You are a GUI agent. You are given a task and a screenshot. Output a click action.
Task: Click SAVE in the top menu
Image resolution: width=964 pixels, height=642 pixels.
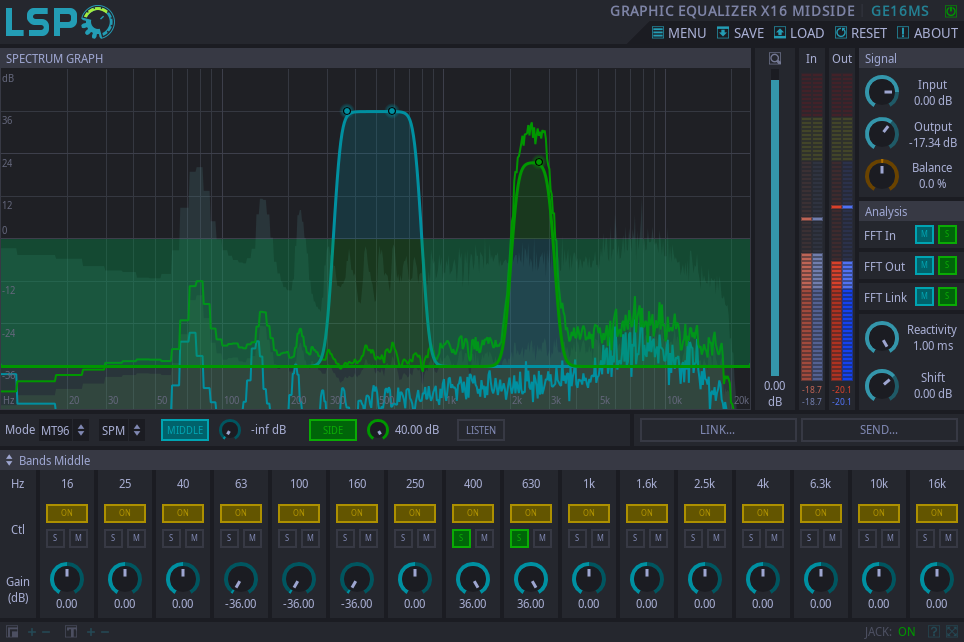pyautogui.click(x=740, y=33)
